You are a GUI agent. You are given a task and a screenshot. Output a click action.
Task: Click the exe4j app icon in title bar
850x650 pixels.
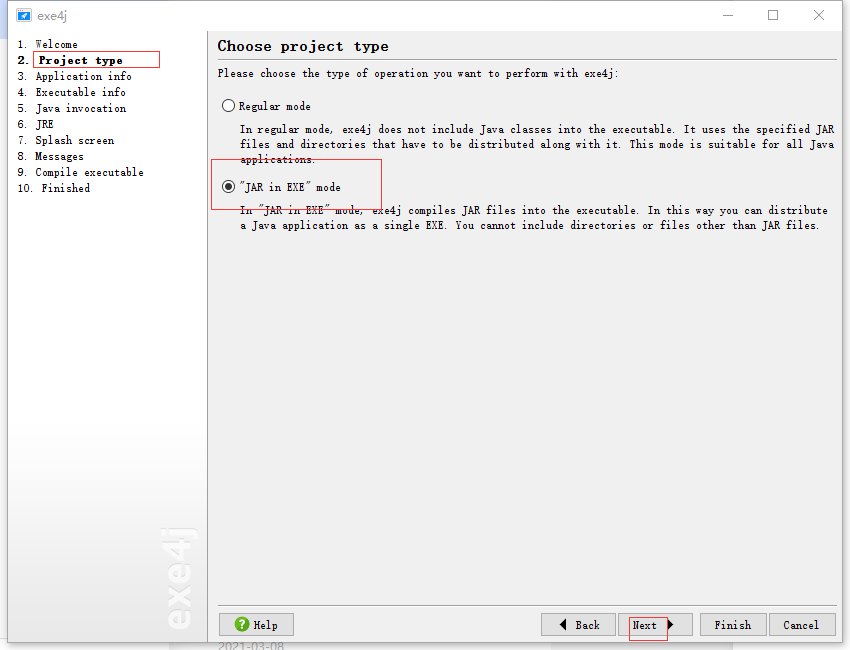click(x=24, y=15)
